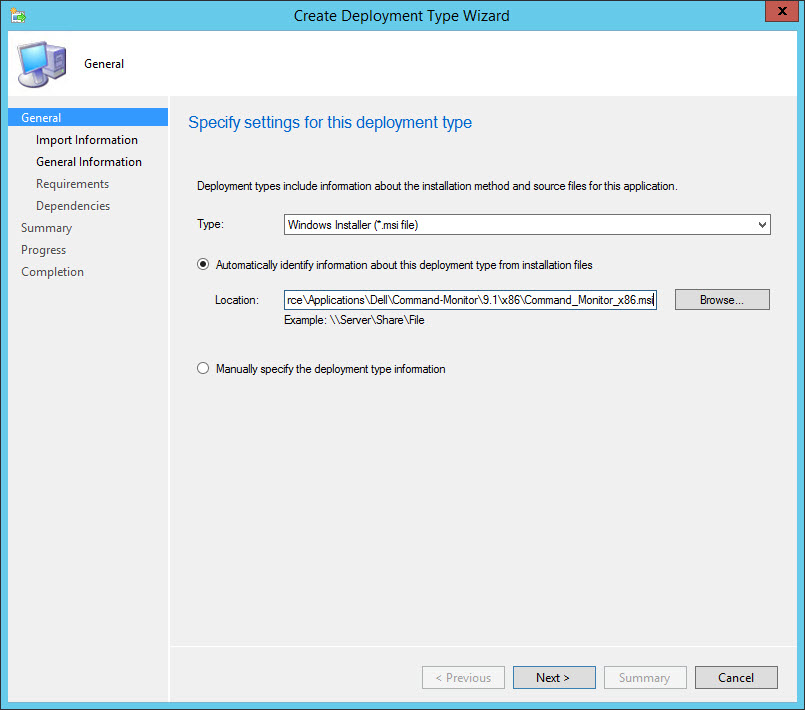805x710 pixels.
Task: Open the Type dropdown list
Action: tap(526, 225)
